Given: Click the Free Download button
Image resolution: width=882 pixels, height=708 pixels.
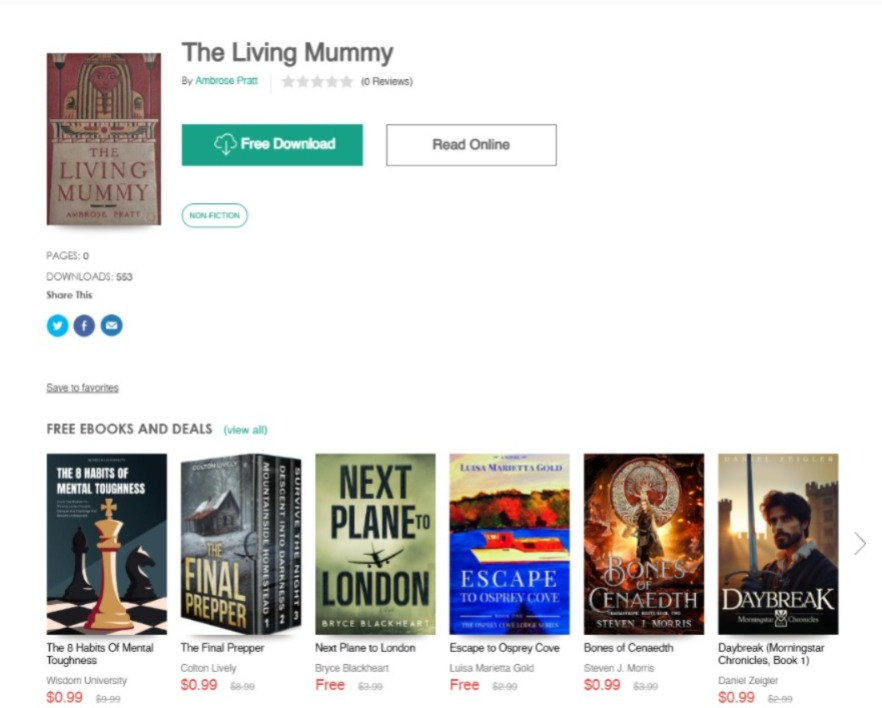Looking at the screenshot, I should tap(272, 145).
